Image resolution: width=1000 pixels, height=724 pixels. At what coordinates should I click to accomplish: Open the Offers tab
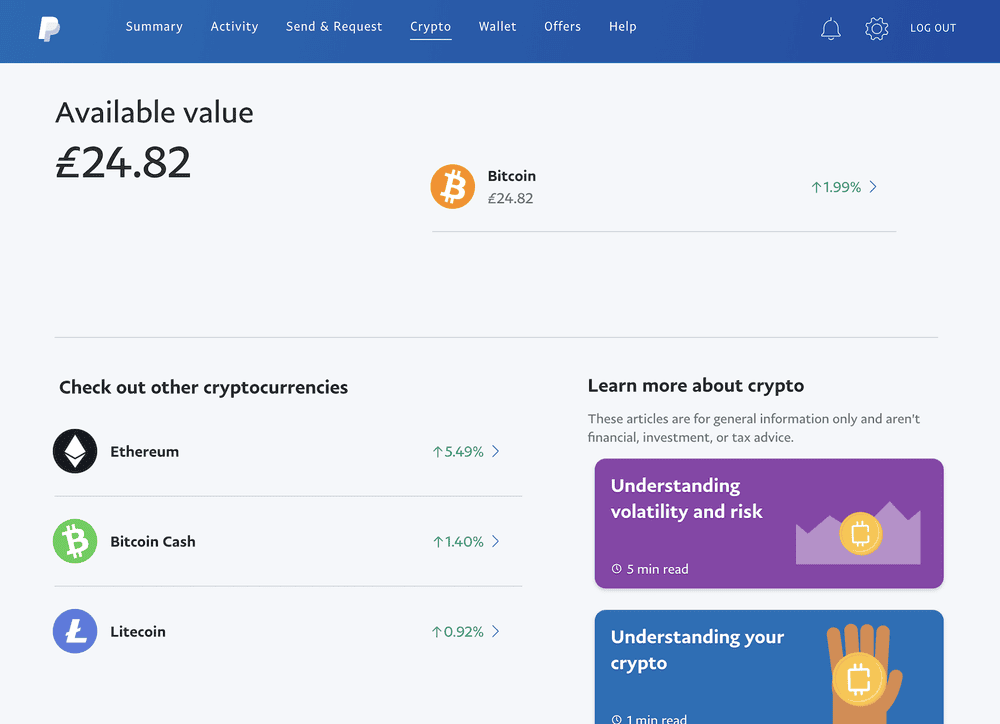point(562,27)
